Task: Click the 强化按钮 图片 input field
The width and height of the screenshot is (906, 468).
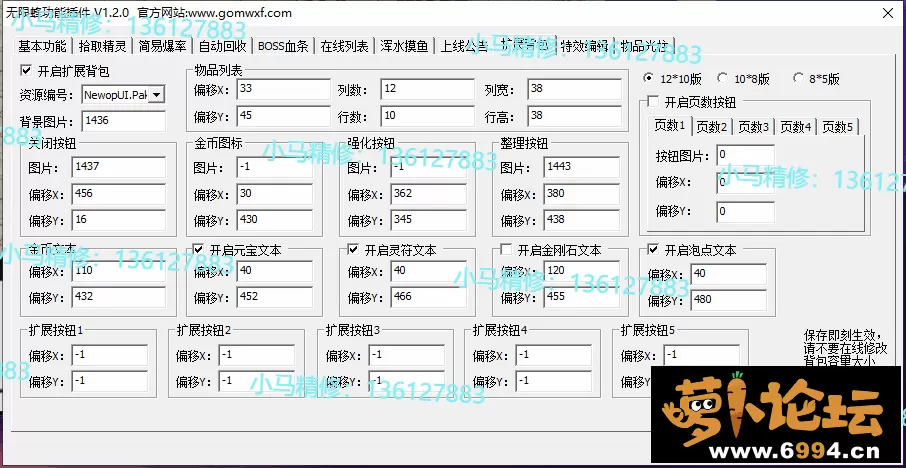Action: pos(429,167)
